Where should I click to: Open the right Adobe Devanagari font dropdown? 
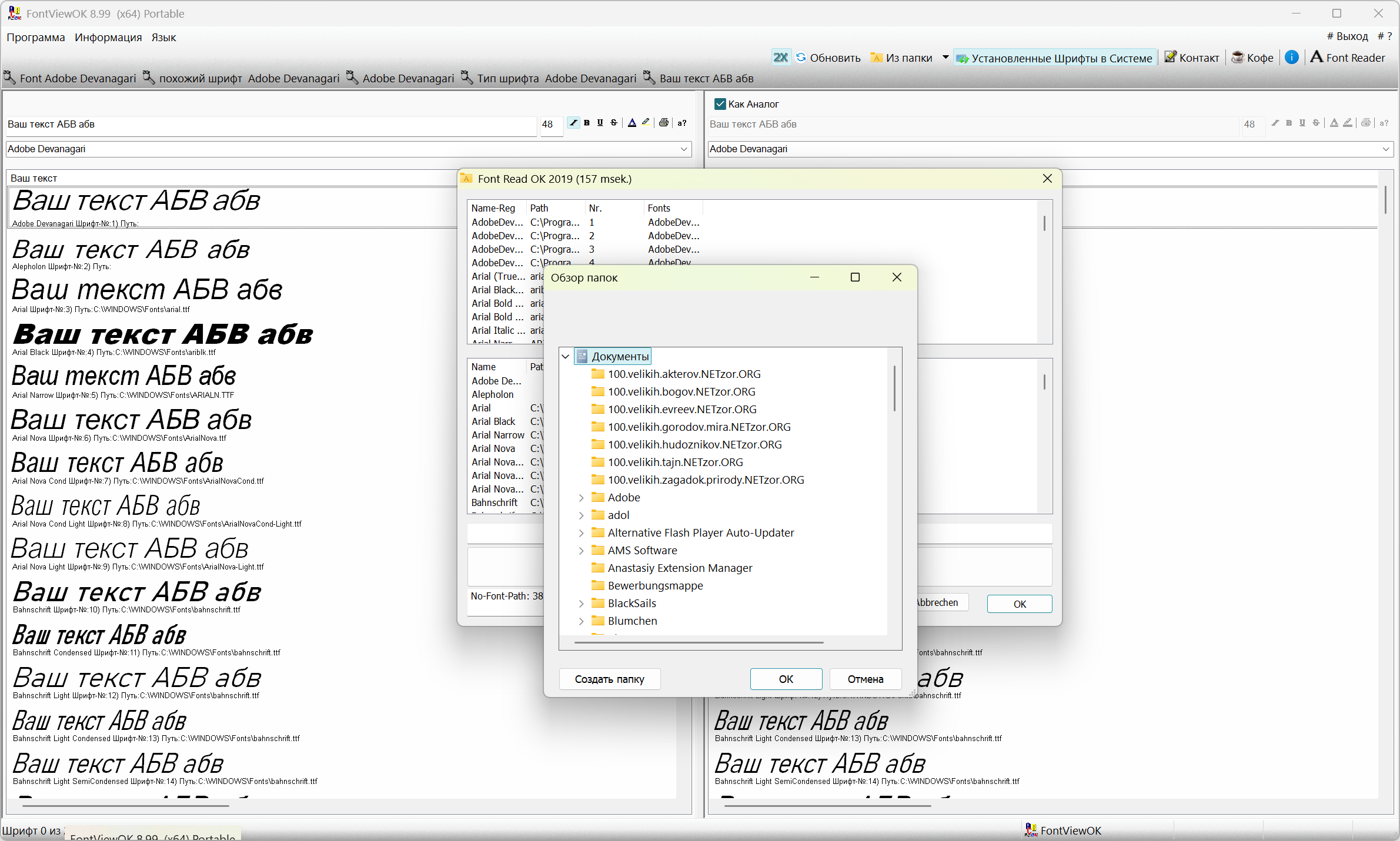1386,149
